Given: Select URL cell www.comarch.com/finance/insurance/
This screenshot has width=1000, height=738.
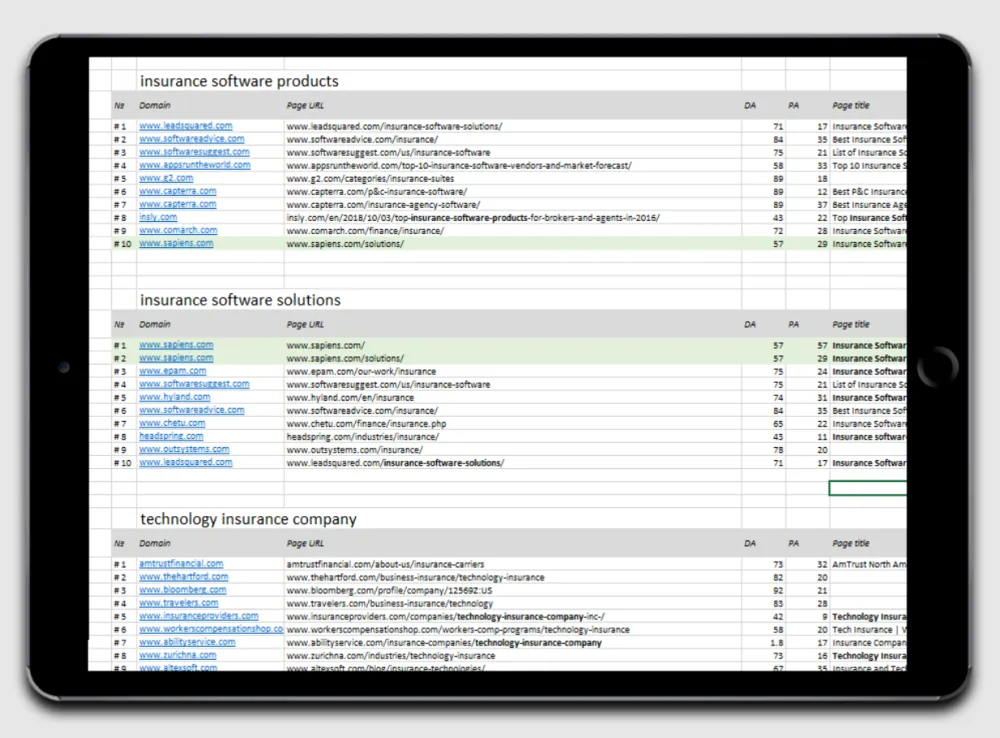Looking at the screenshot, I should [365, 231].
